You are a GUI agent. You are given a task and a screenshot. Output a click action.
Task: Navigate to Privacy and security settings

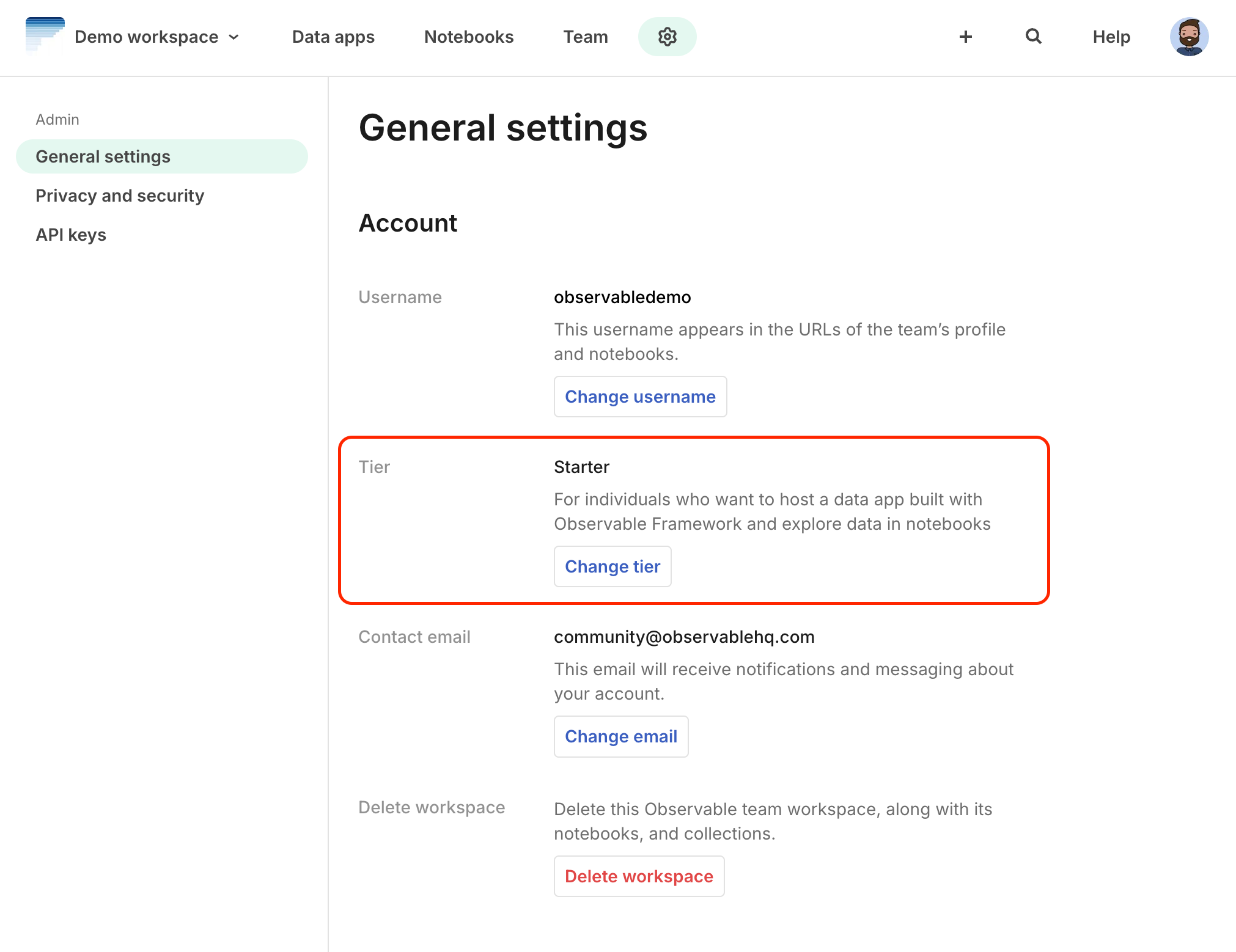[x=120, y=195]
